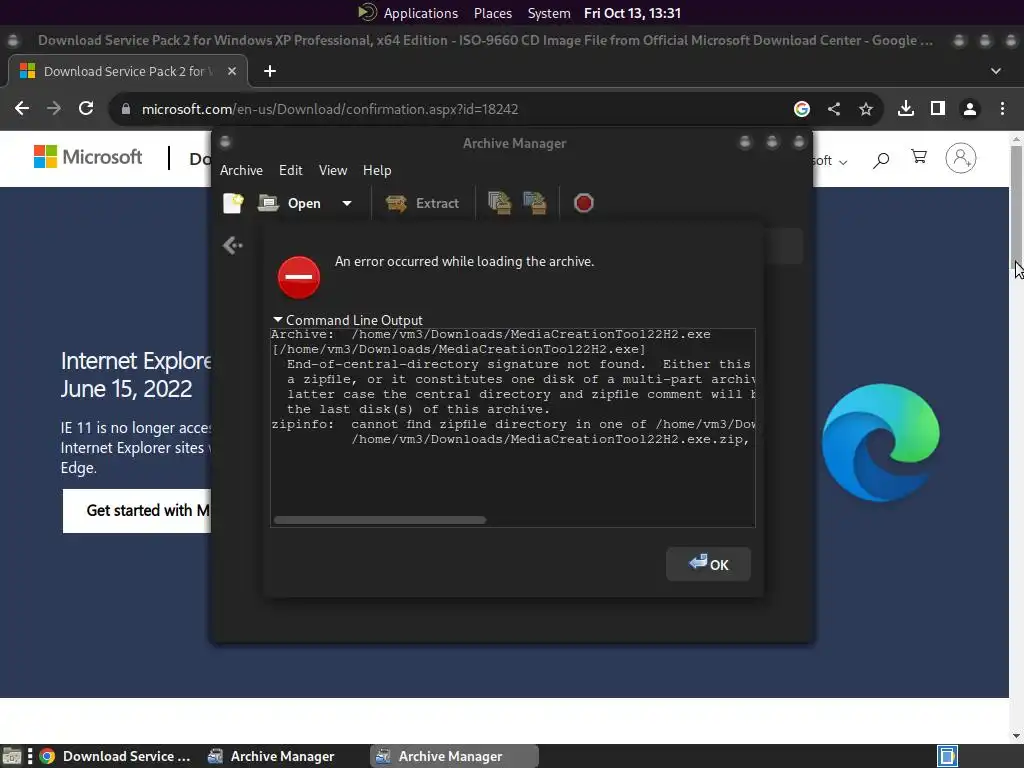
Task: Switch to active Archive Manager taskbar entry
Action: (x=453, y=756)
